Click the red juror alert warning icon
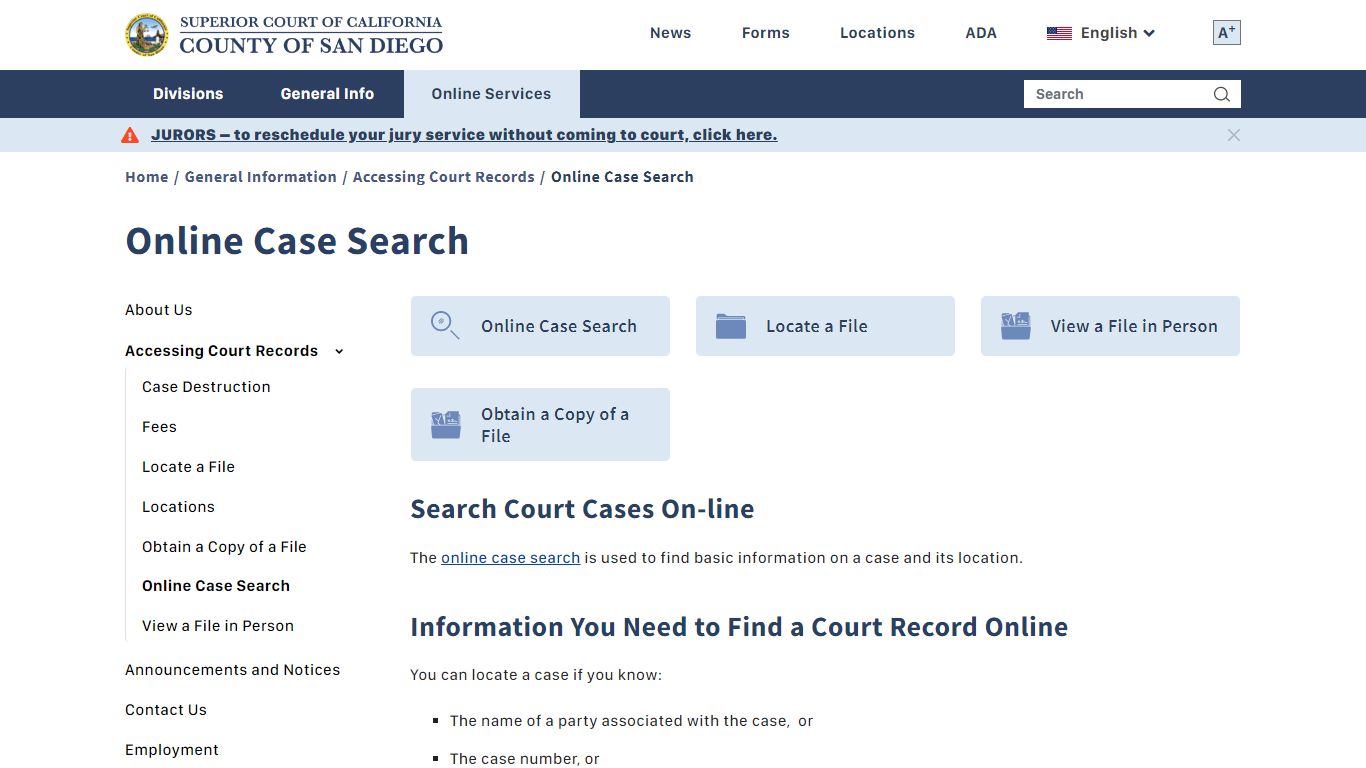The height and width of the screenshot is (768, 1366). [130, 134]
